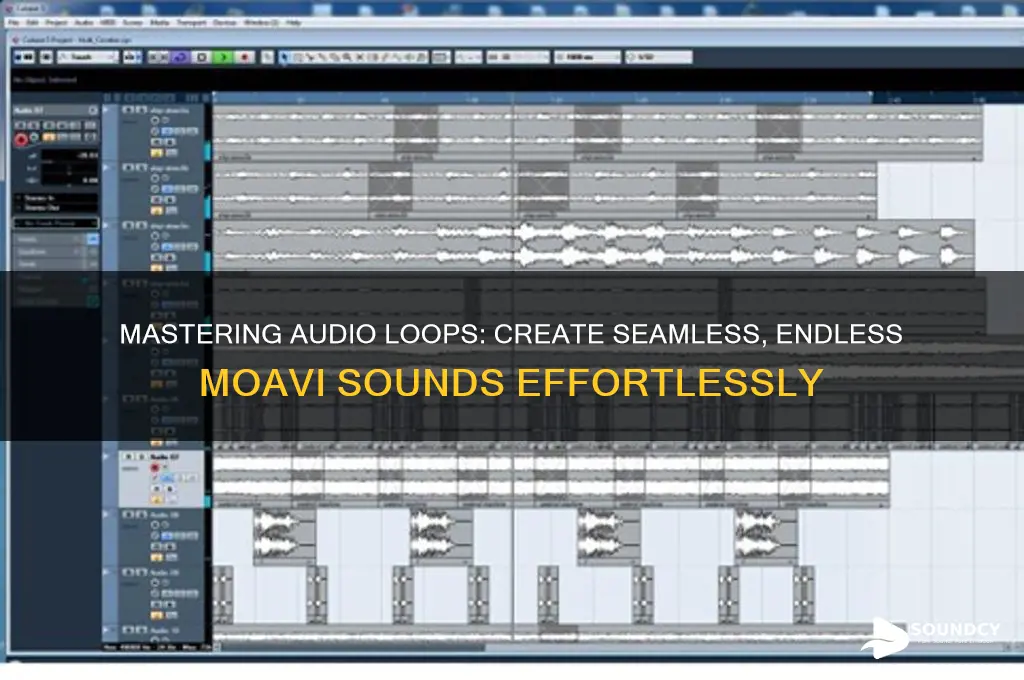
Task: Mute the second audio track
Action: tap(128, 168)
